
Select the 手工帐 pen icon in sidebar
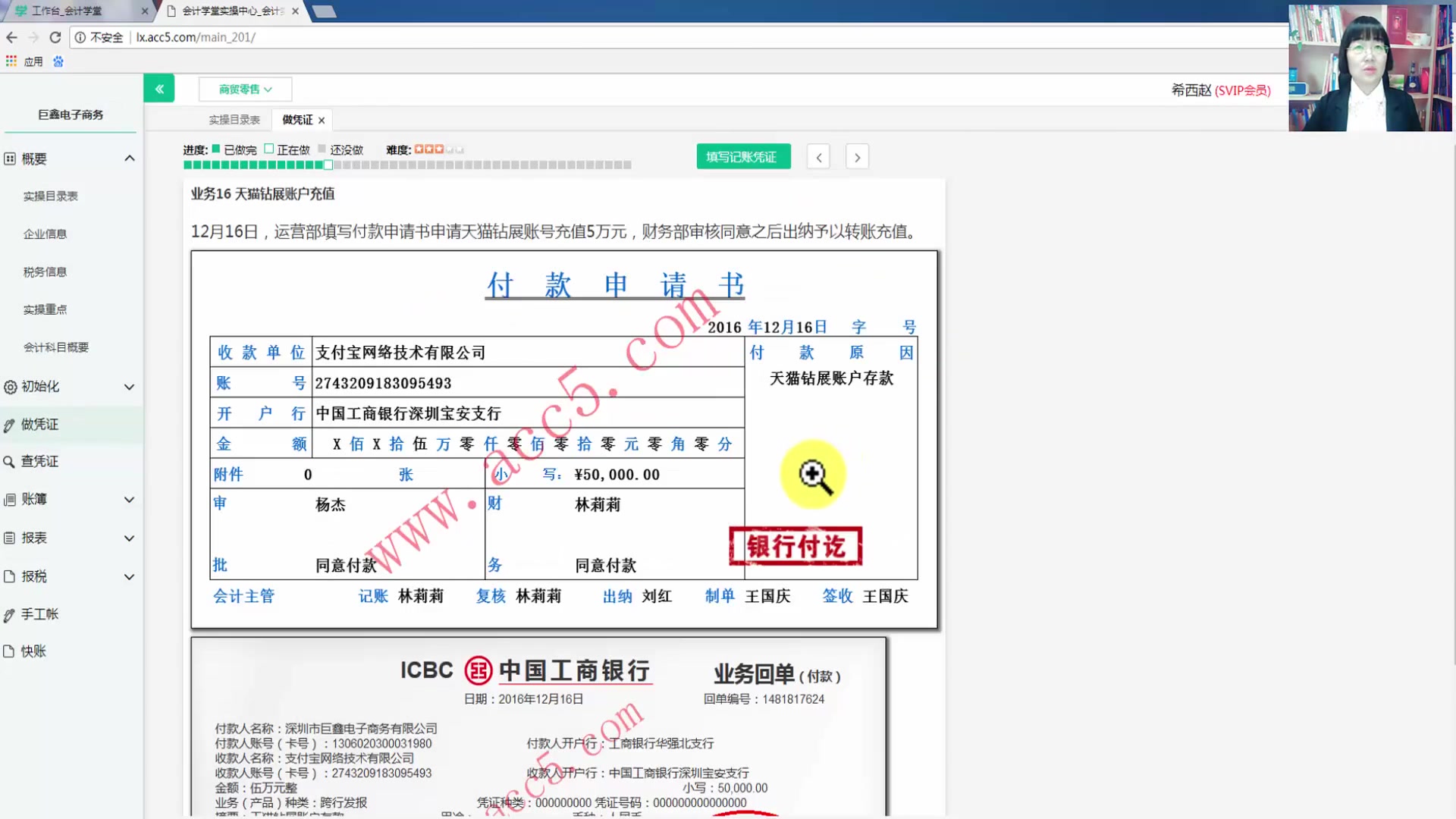coord(8,614)
